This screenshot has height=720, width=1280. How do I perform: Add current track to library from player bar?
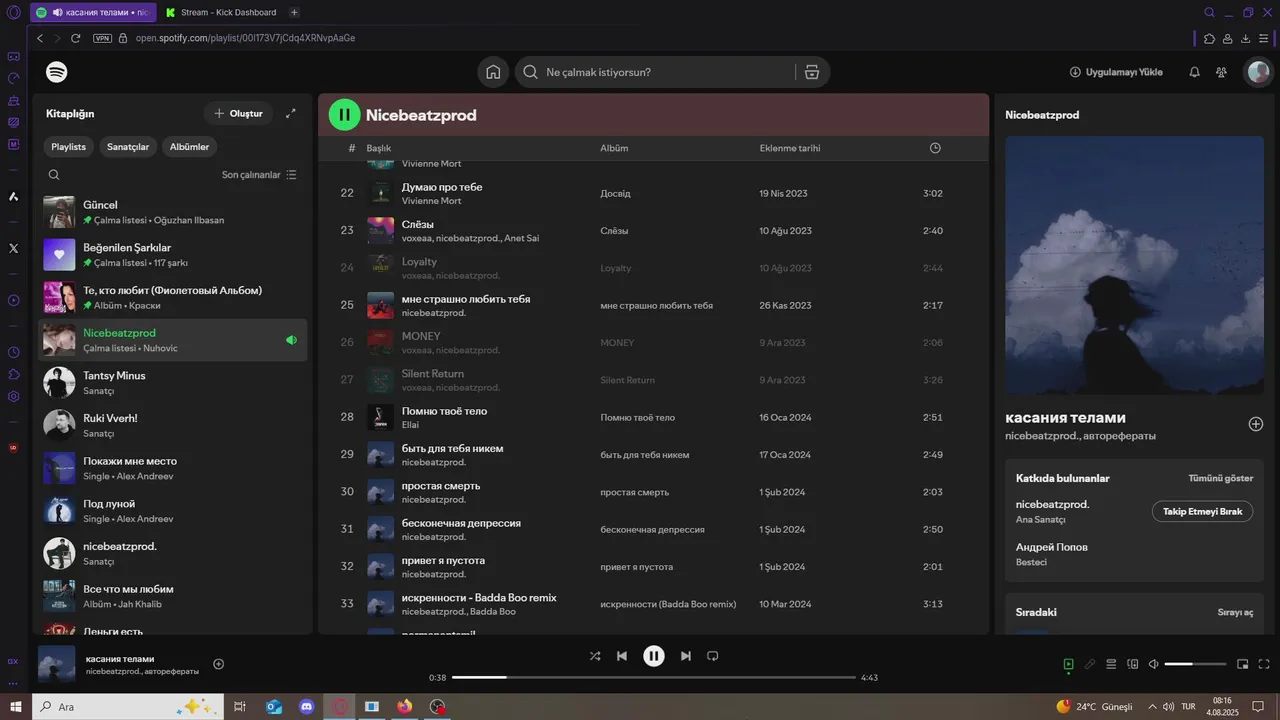coord(219,664)
